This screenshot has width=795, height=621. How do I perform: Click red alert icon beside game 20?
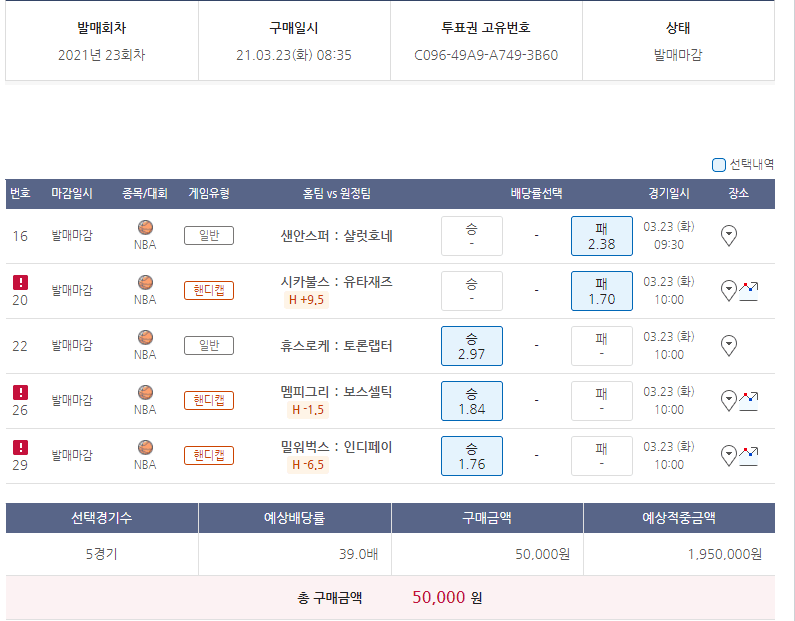(x=20, y=283)
